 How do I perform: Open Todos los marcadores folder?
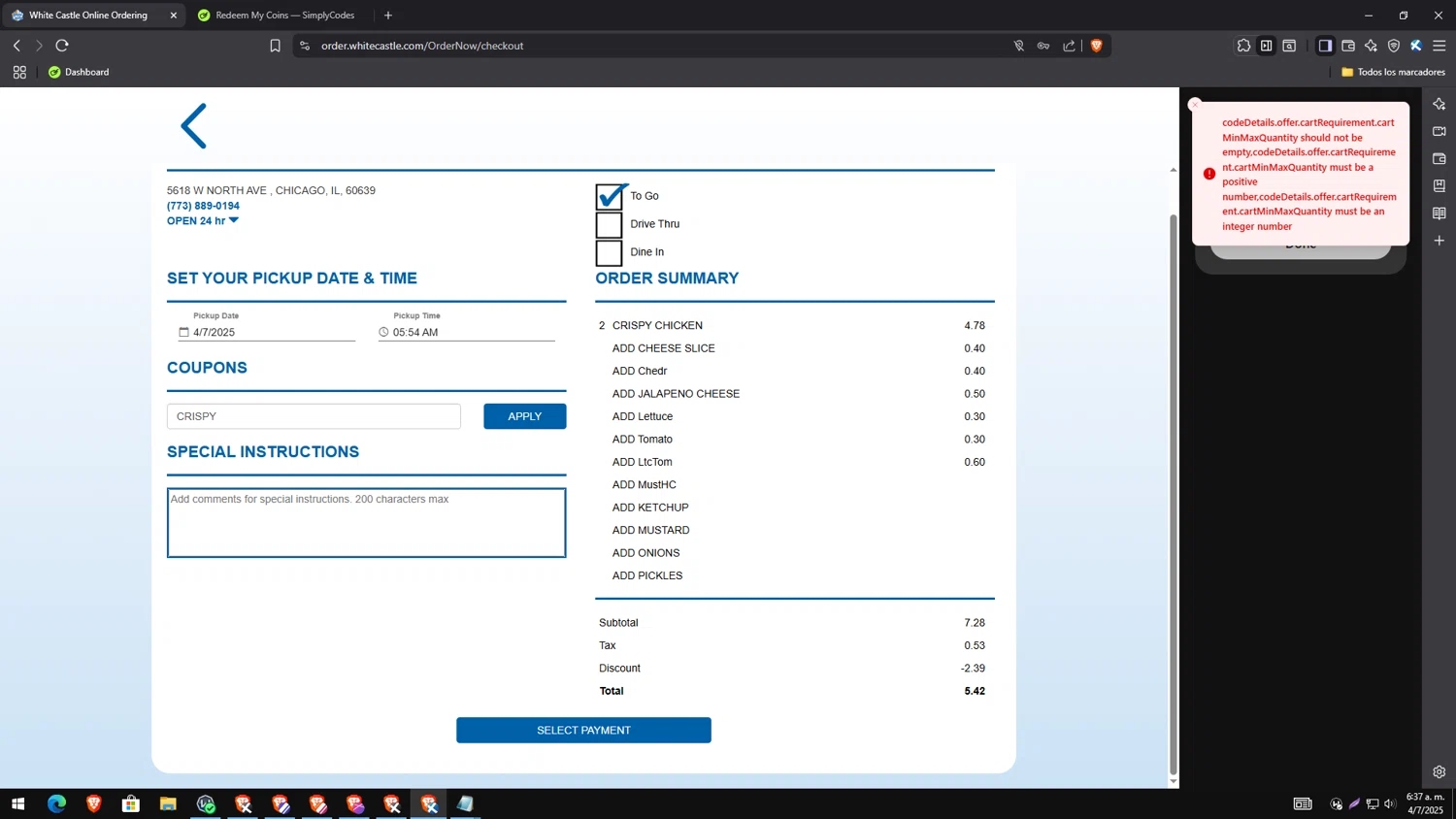click(1393, 72)
